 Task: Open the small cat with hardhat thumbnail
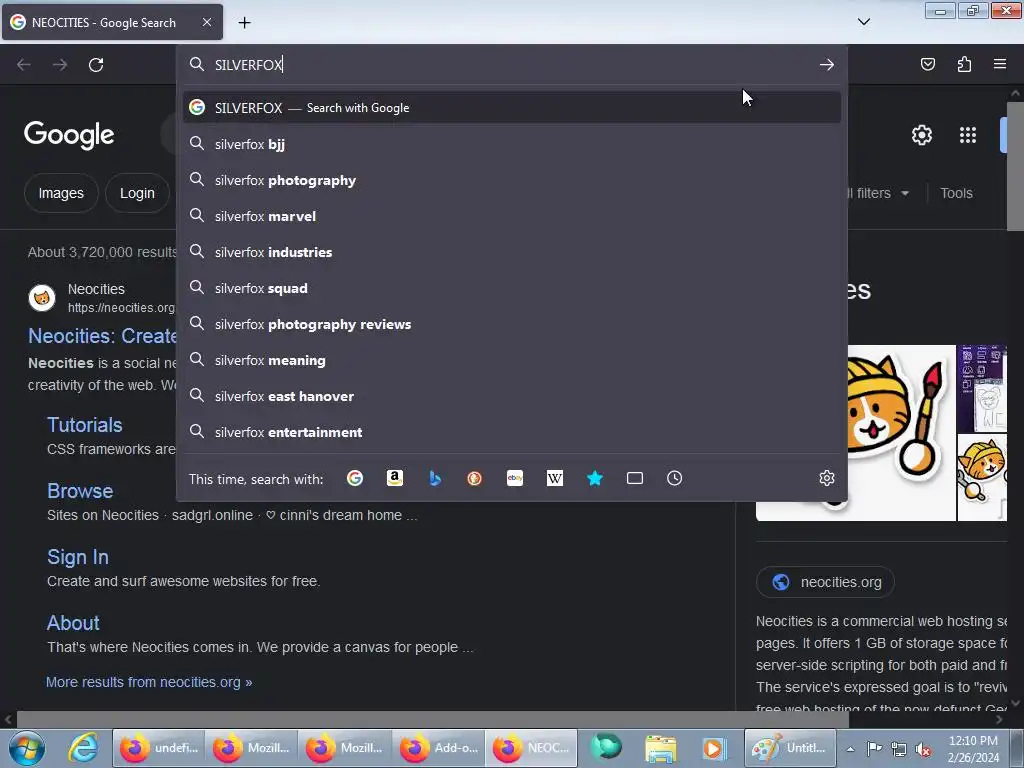click(982, 477)
